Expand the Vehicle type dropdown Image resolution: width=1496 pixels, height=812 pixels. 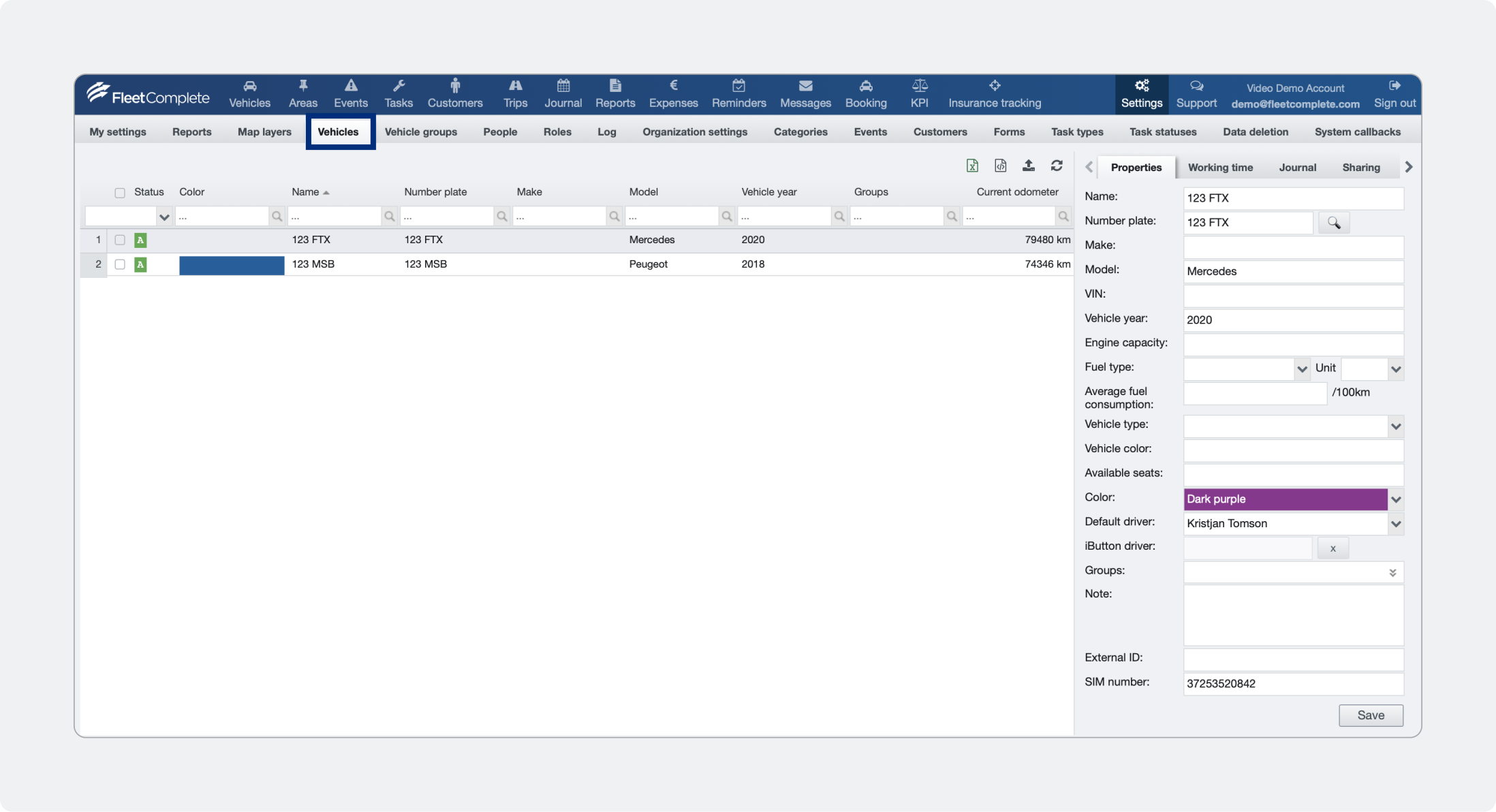click(1395, 426)
